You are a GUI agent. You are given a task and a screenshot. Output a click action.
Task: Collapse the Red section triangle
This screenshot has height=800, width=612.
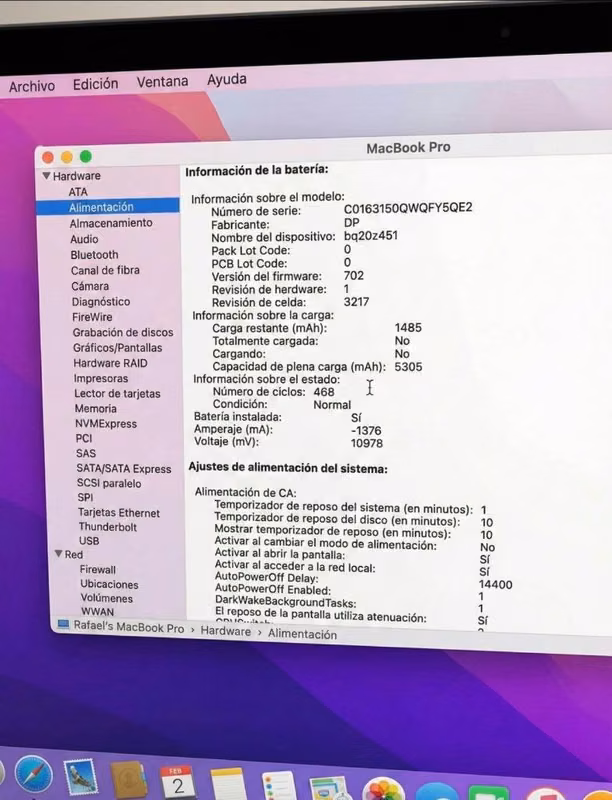59,554
